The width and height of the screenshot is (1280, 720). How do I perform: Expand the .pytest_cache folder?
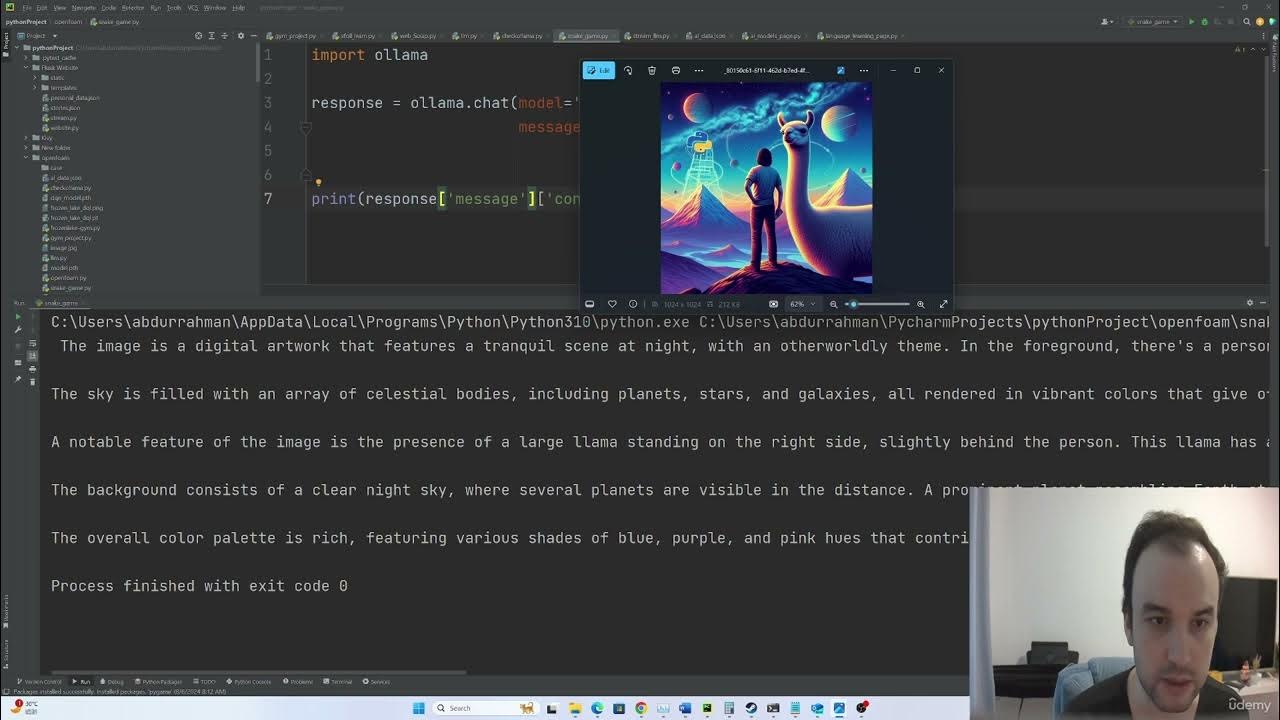pyautogui.click(x=27, y=58)
